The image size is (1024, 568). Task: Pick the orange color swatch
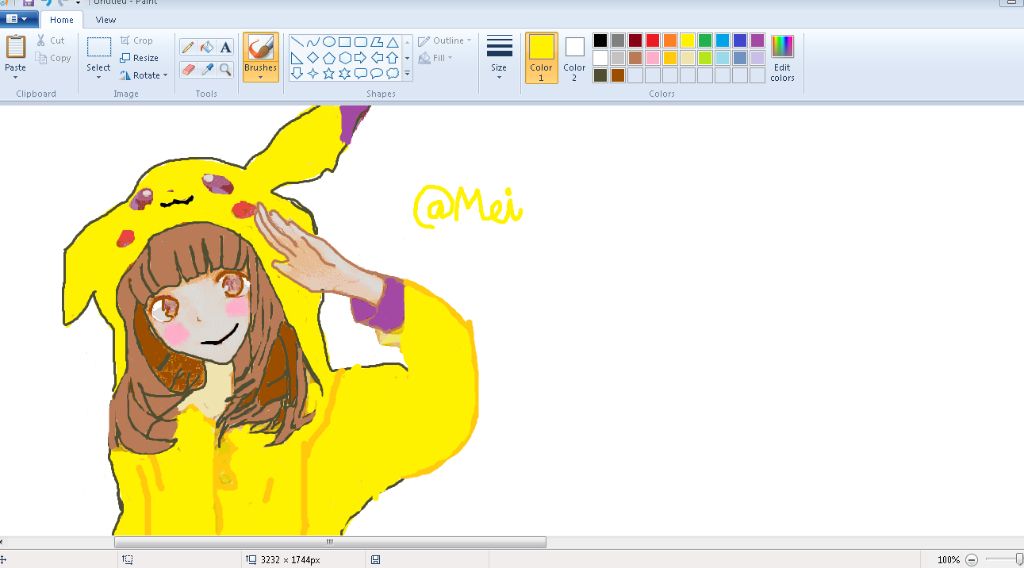[670, 40]
